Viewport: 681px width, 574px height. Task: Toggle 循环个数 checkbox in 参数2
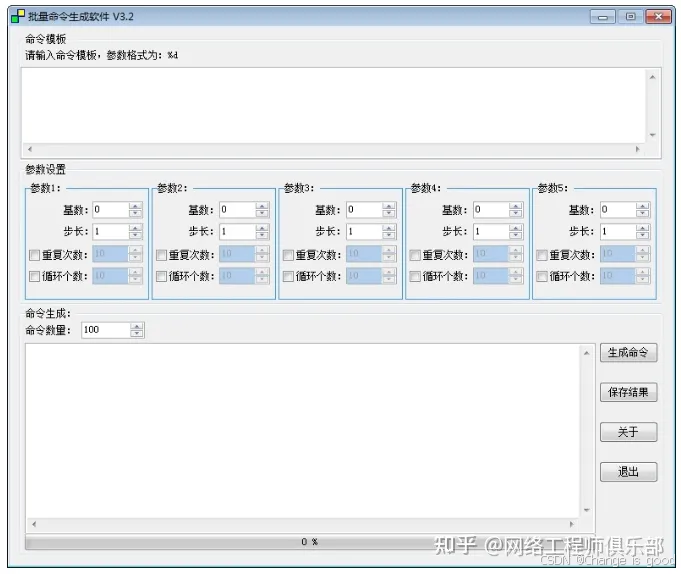pyautogui.click(x=161, y=276)
